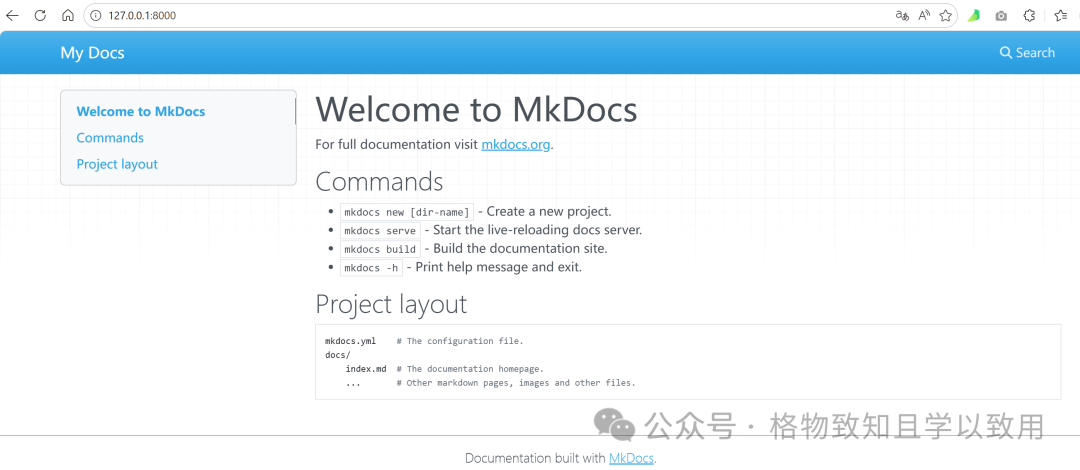Viewport: 1080px width, 470px height.
Task: Reload the page with the refresh icon
Action: pyautogui.click(x=40, y=15)
